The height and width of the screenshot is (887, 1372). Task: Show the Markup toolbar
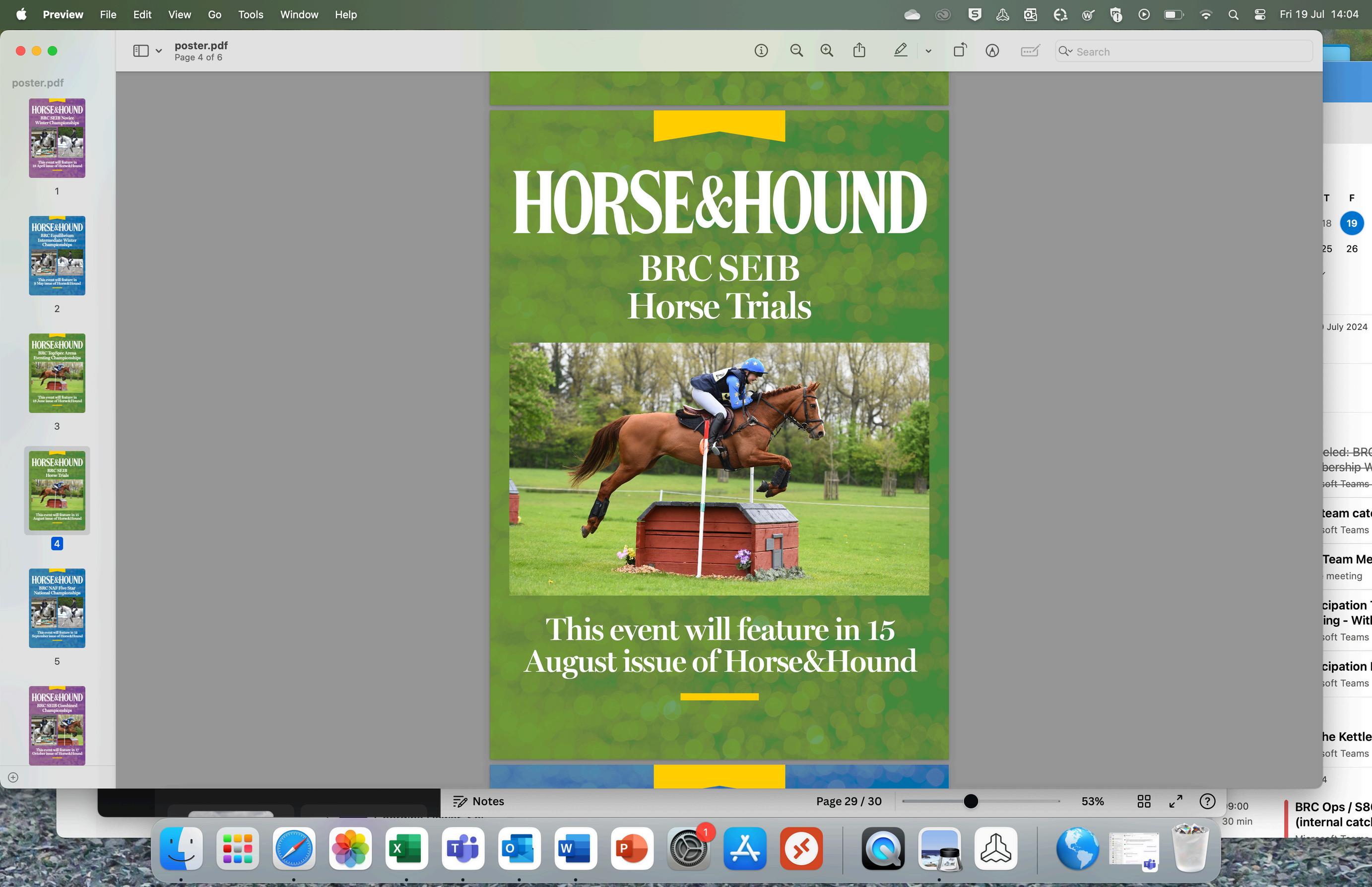pos(992,51)
